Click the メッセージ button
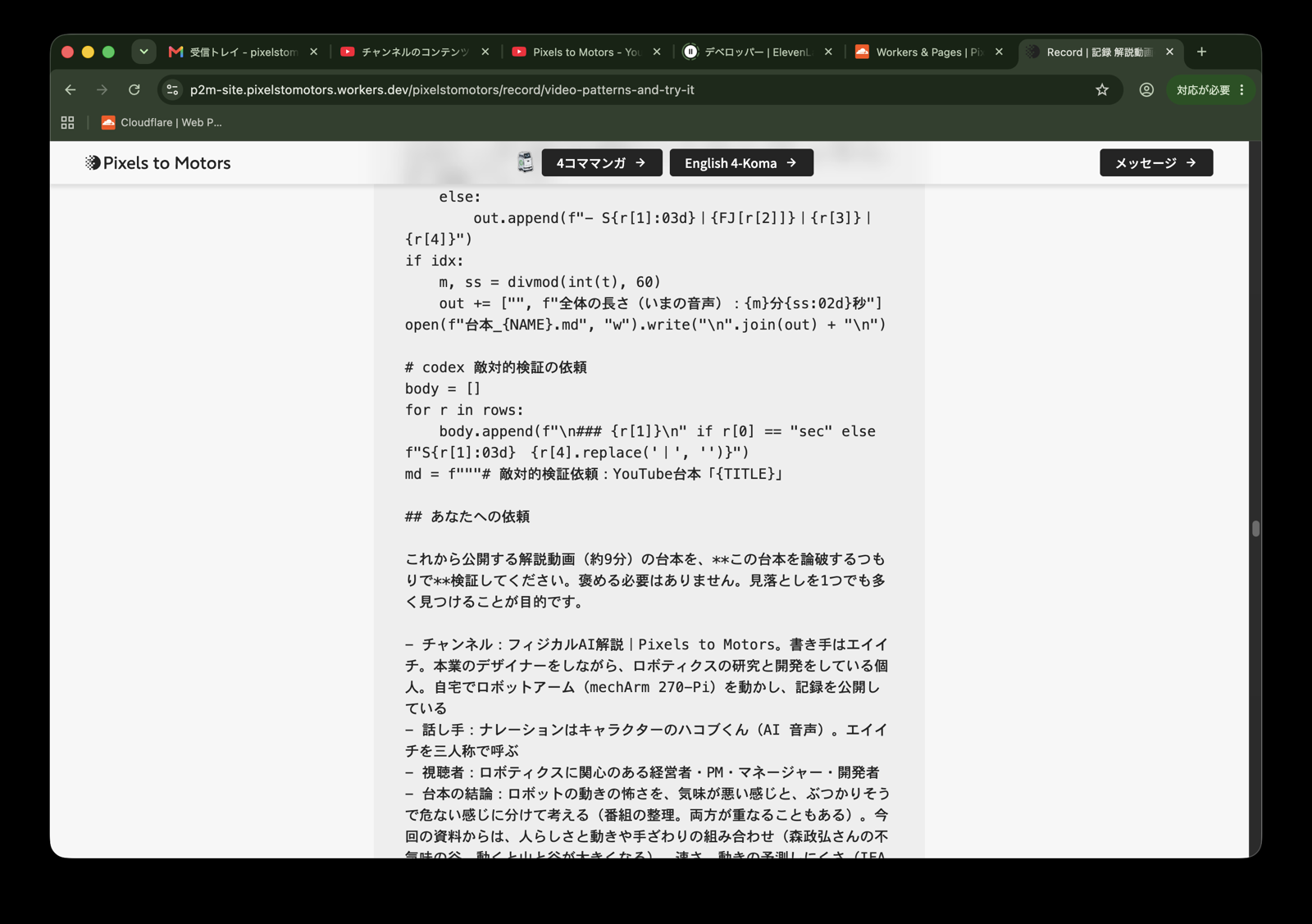This screenshot has height=924, width=1312. click(1156, 163)
